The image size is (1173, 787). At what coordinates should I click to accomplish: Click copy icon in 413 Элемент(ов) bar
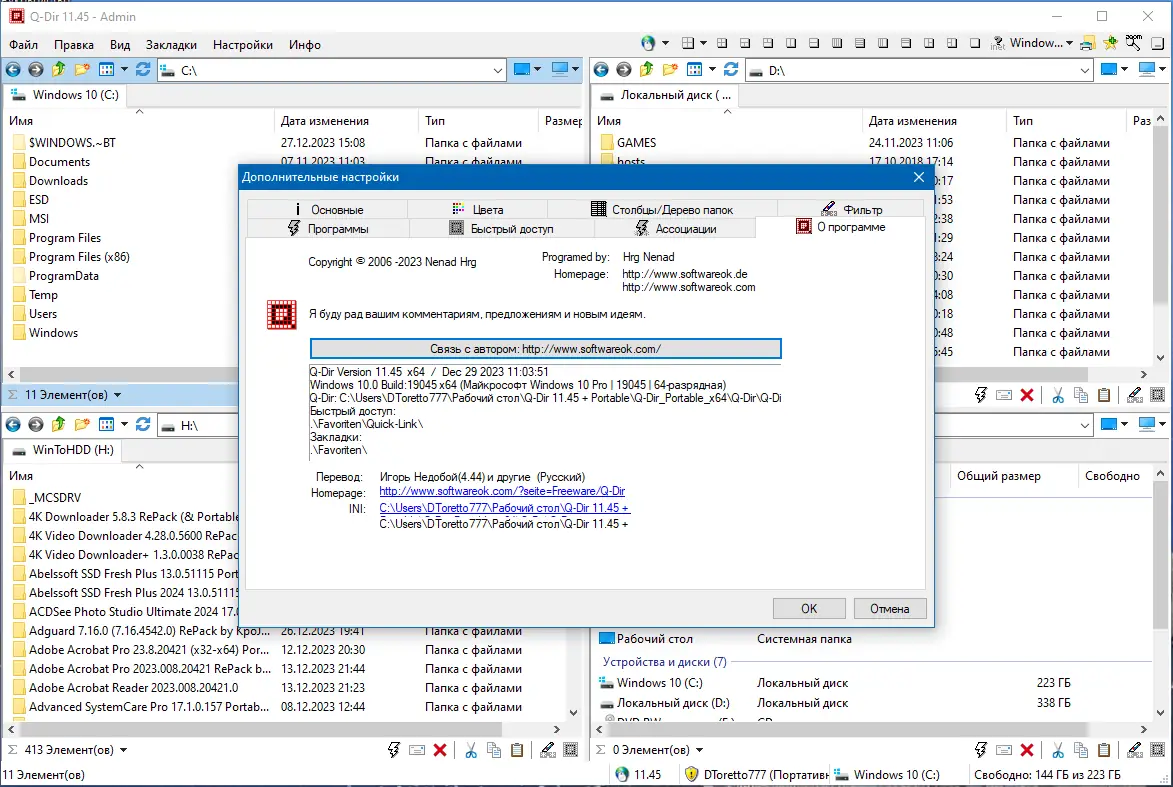[x=494, y=750]
